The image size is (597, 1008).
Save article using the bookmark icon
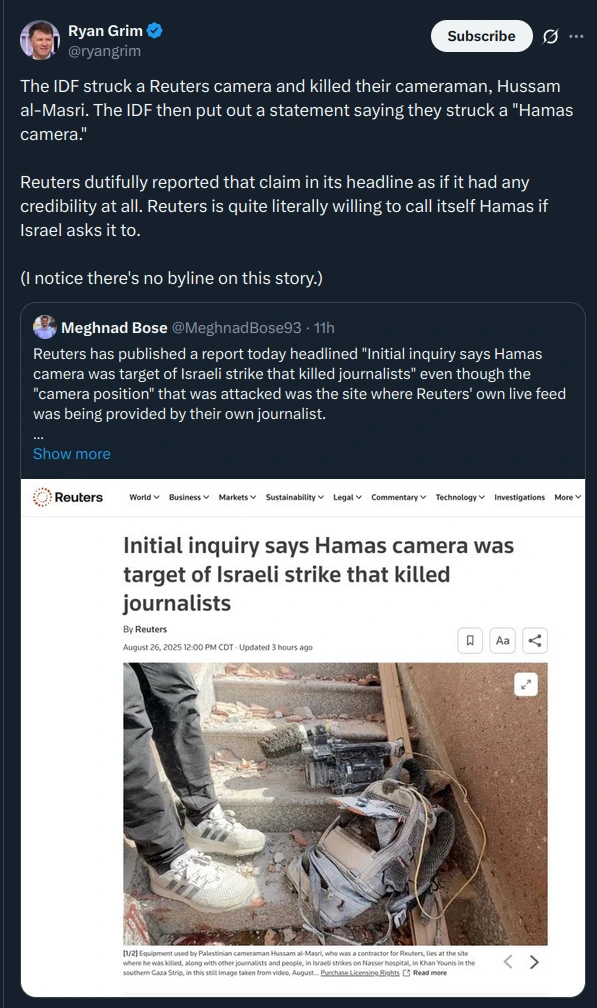470,640
